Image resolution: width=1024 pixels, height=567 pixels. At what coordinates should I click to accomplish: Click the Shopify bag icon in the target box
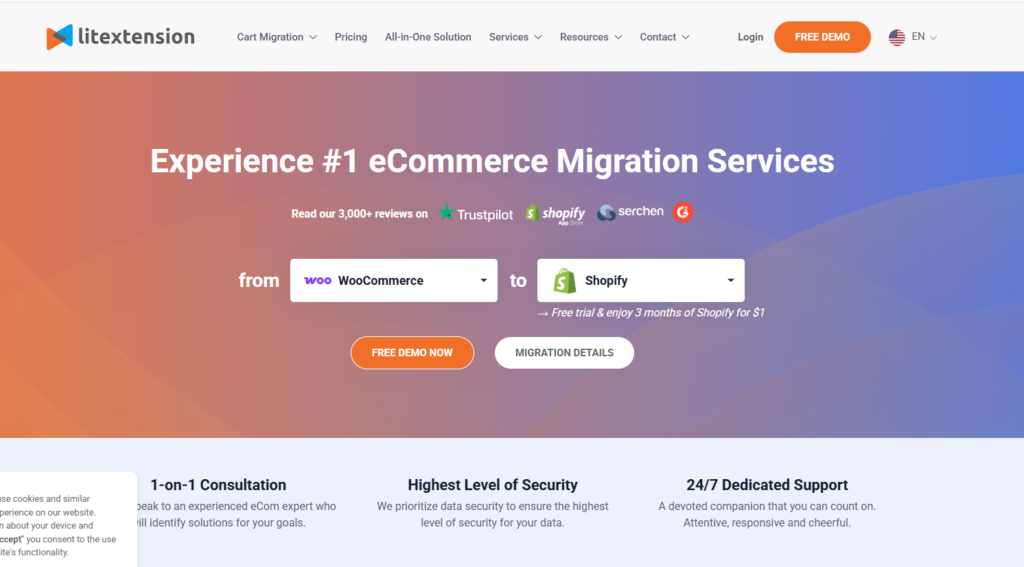[564, 281]
